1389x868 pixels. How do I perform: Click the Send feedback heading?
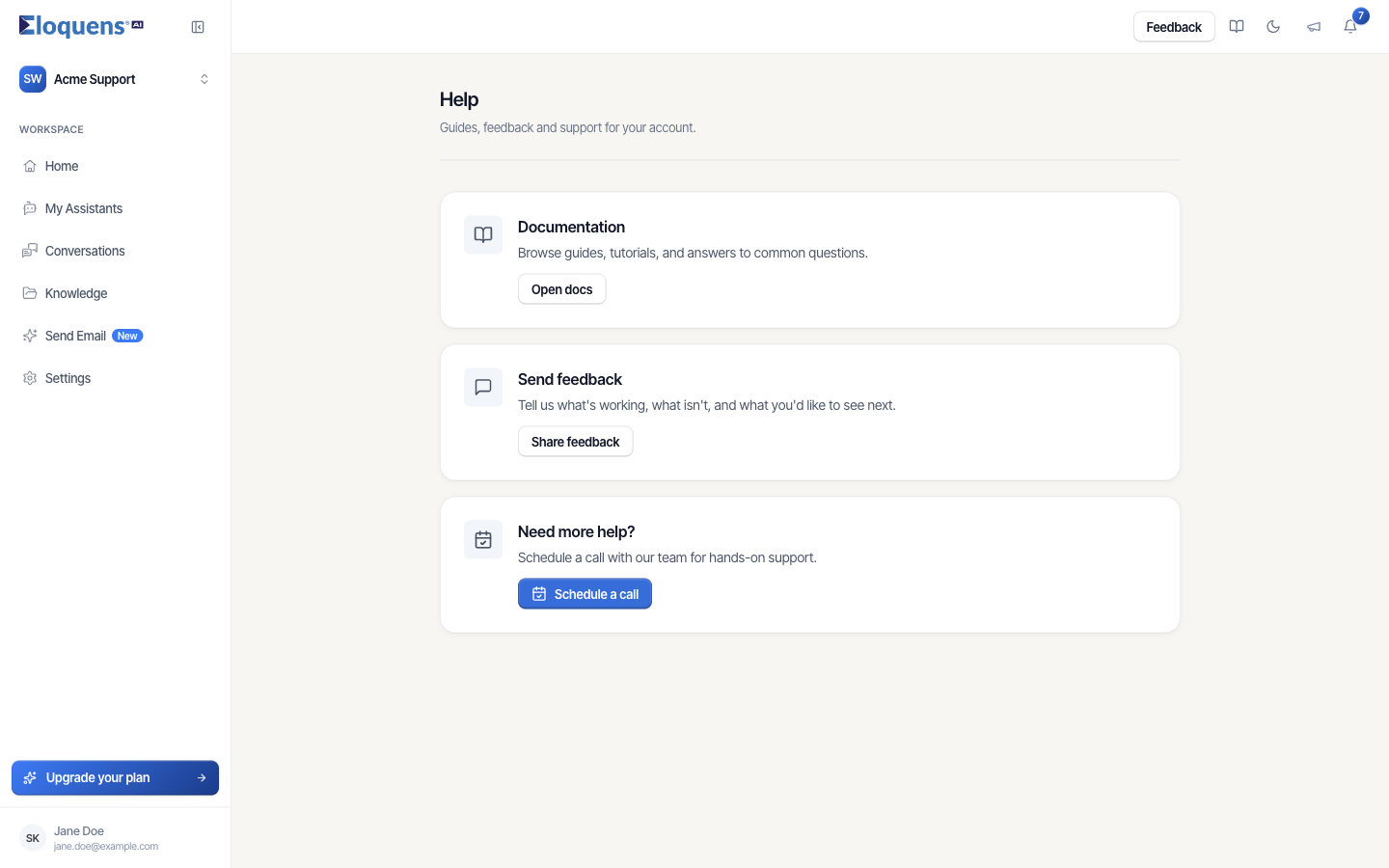570,379
